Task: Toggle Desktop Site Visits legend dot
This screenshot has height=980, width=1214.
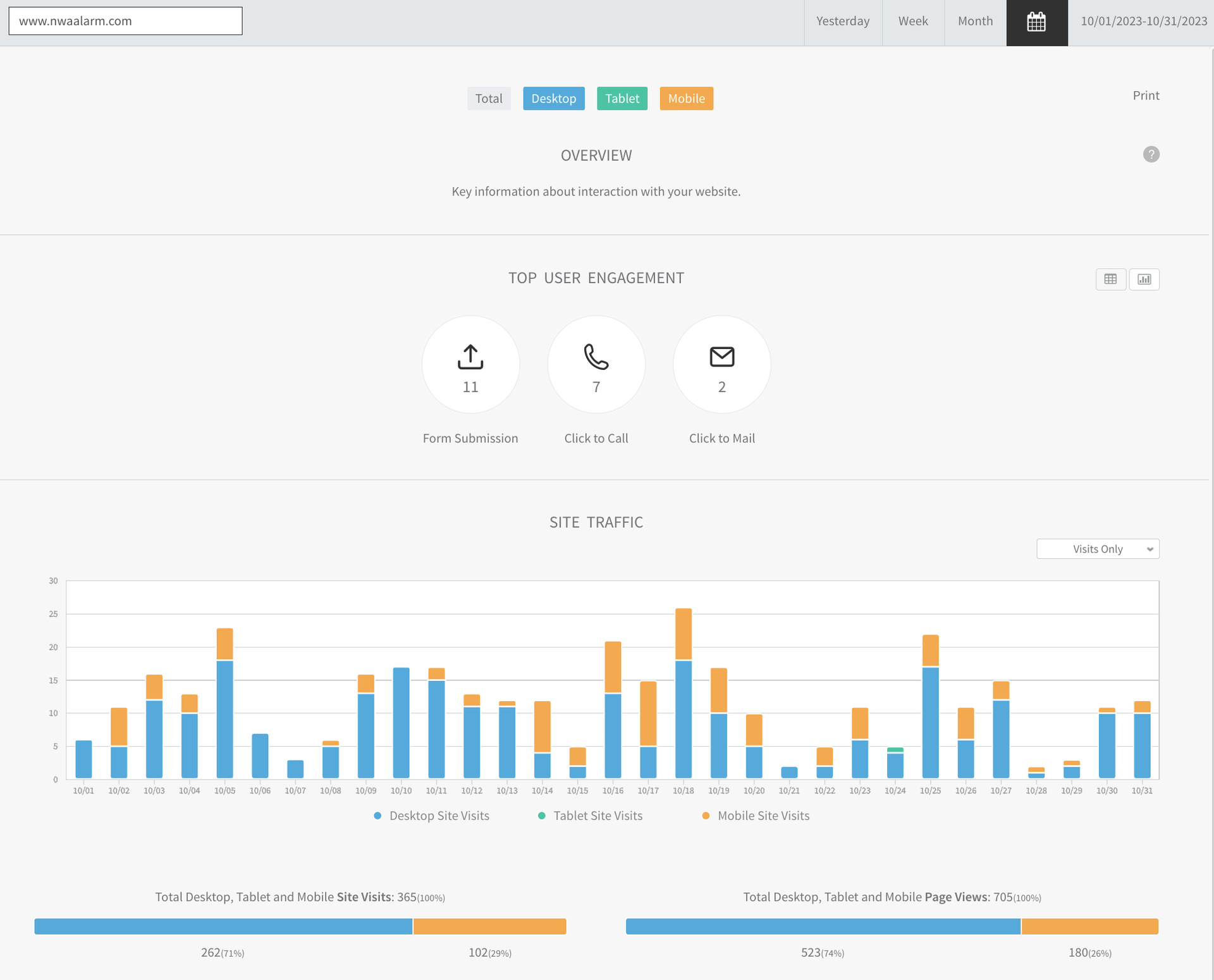Action: [x=377, y=816]
